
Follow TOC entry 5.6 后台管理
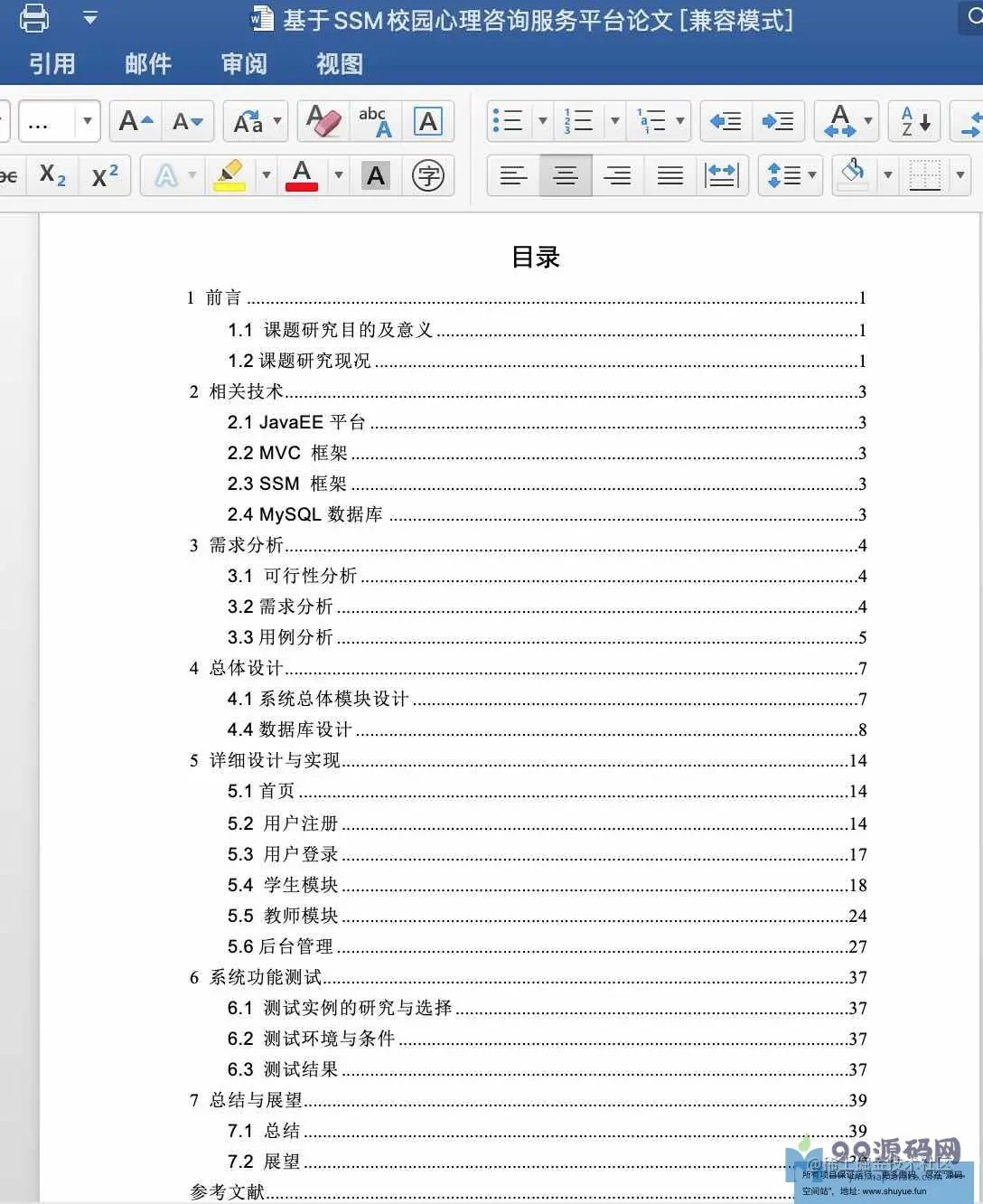click(x=547, y=946)
